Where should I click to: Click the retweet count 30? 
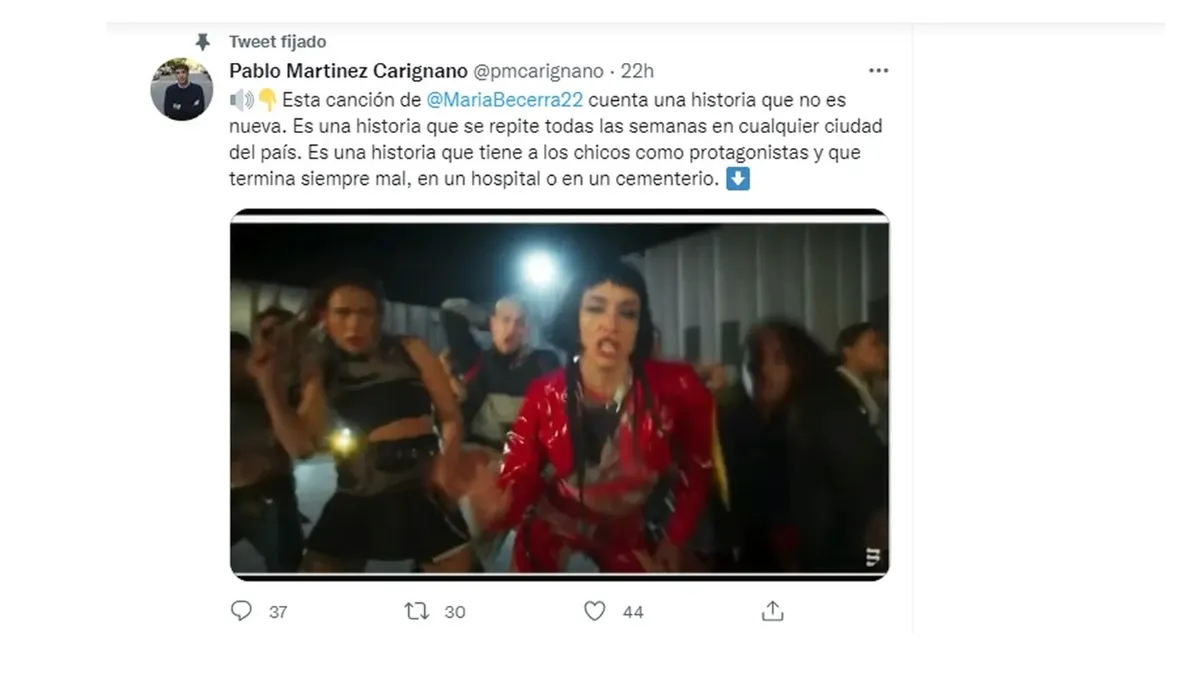(x=454, y=612)
